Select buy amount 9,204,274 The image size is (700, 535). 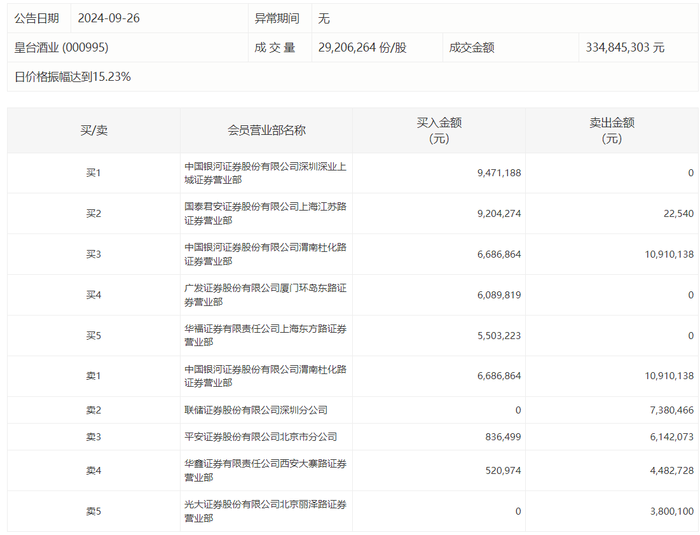[499, 213]
